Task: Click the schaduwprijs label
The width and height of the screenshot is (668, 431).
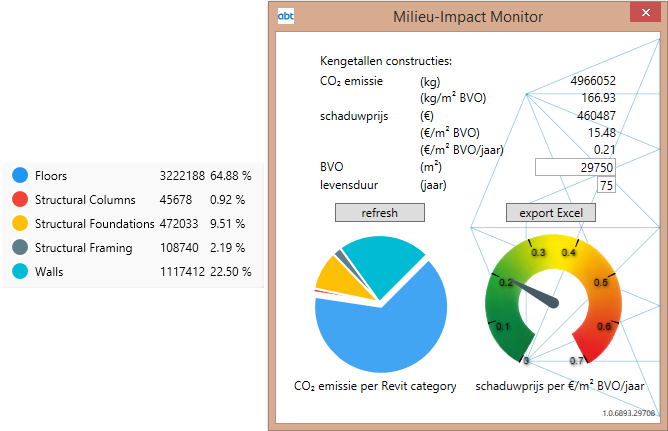Action: tap(354, 116)
